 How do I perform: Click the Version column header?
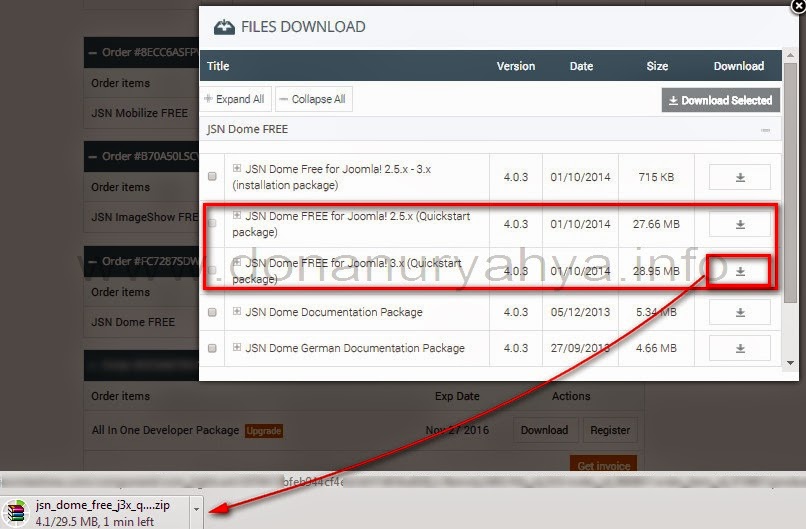(x=516, y=66)
